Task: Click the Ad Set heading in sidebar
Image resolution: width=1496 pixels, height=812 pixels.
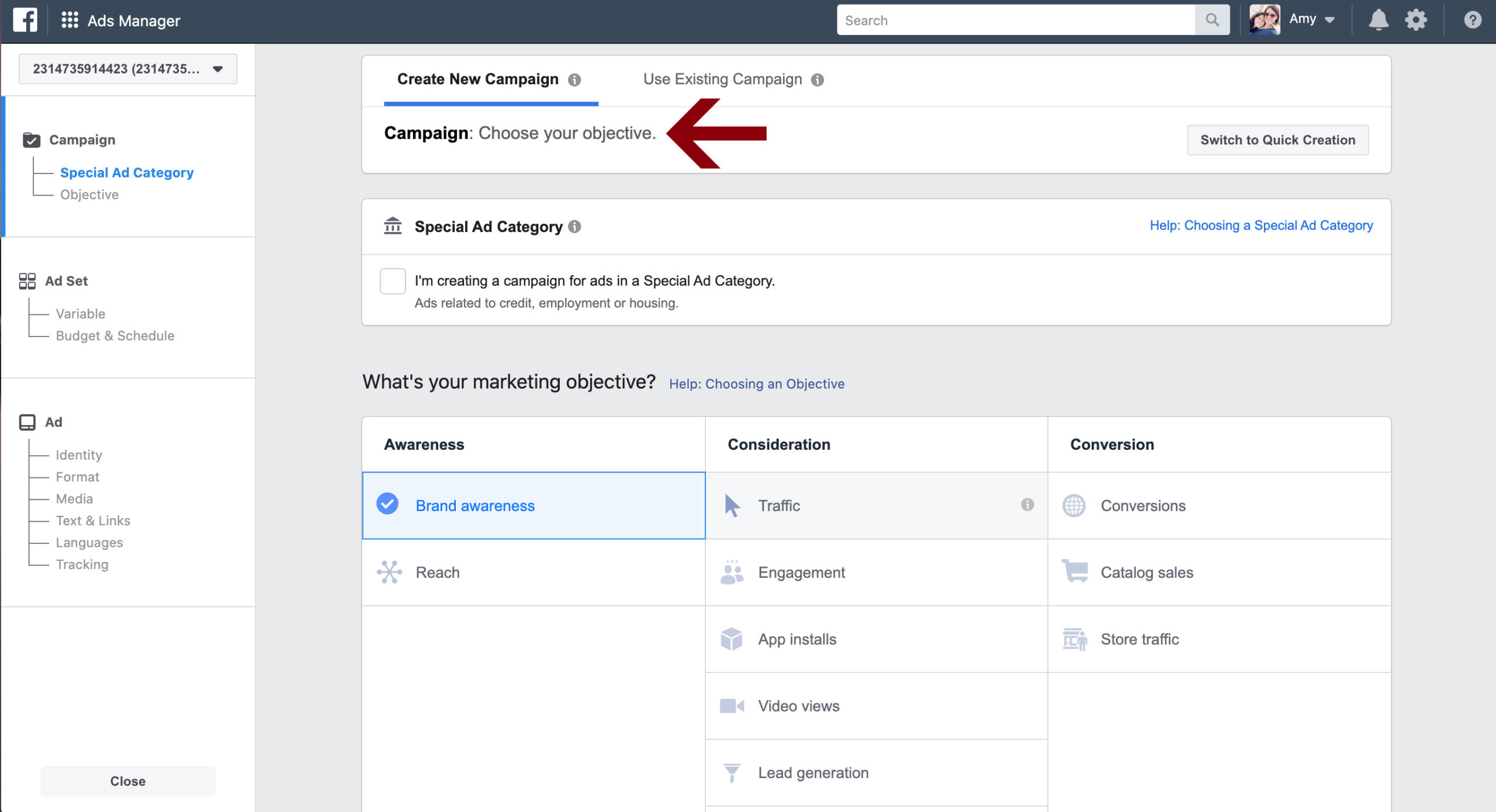Action: [67, 281]
